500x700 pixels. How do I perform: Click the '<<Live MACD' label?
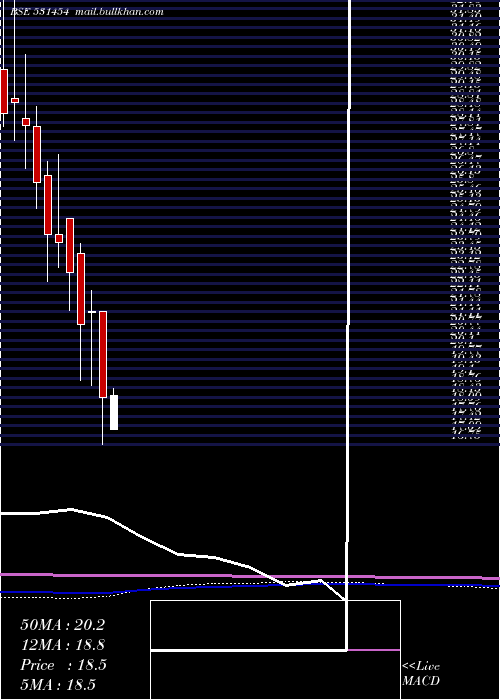click(421, 674)
